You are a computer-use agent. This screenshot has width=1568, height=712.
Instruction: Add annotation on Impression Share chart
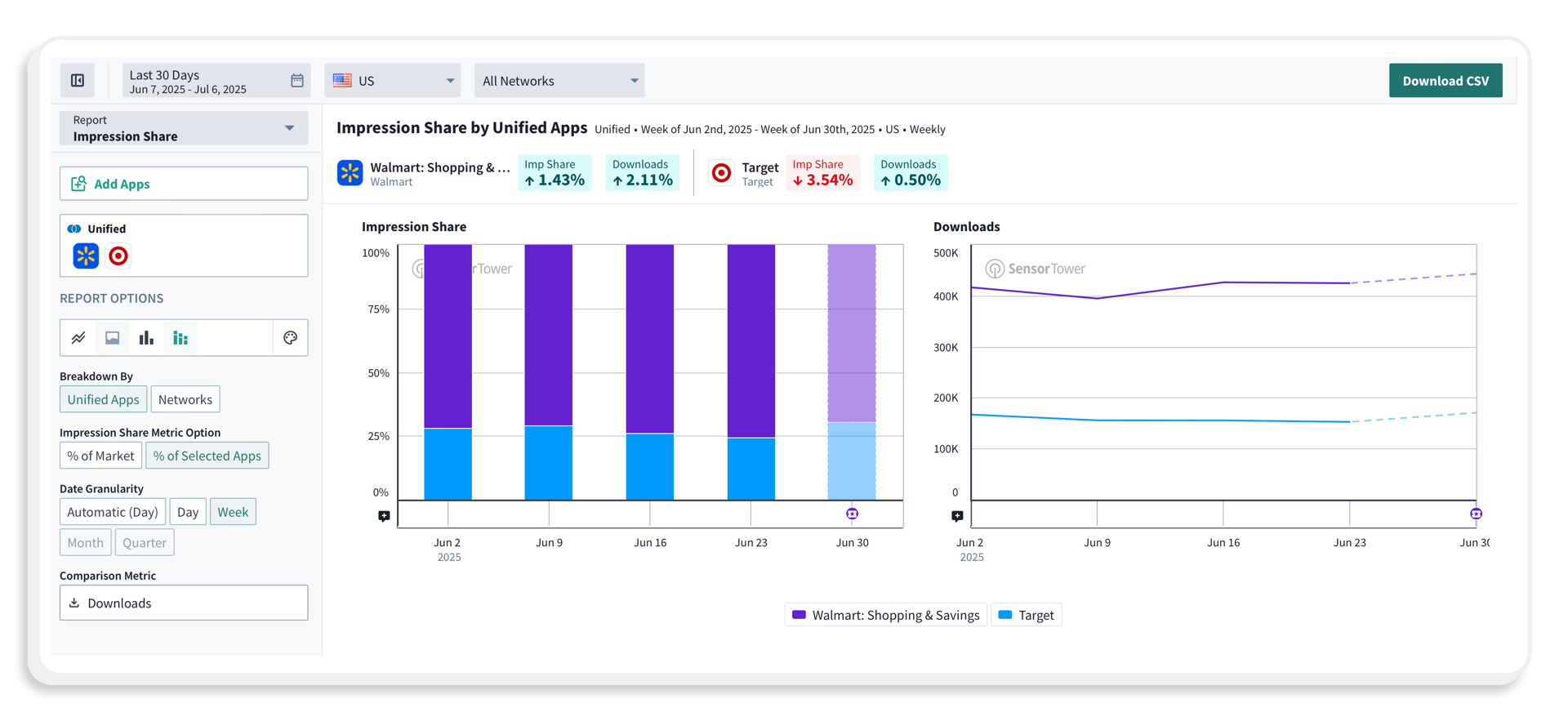[384, 516]
